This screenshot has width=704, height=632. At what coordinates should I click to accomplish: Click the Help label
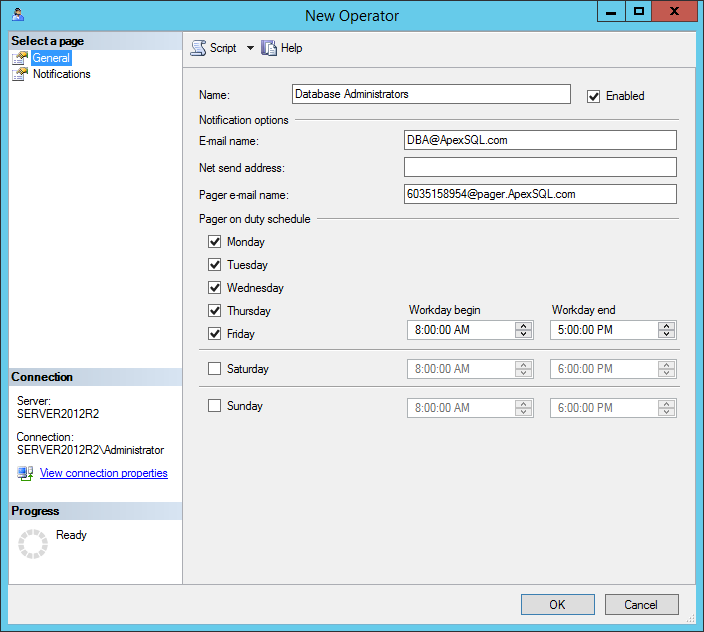pos(291,48)
